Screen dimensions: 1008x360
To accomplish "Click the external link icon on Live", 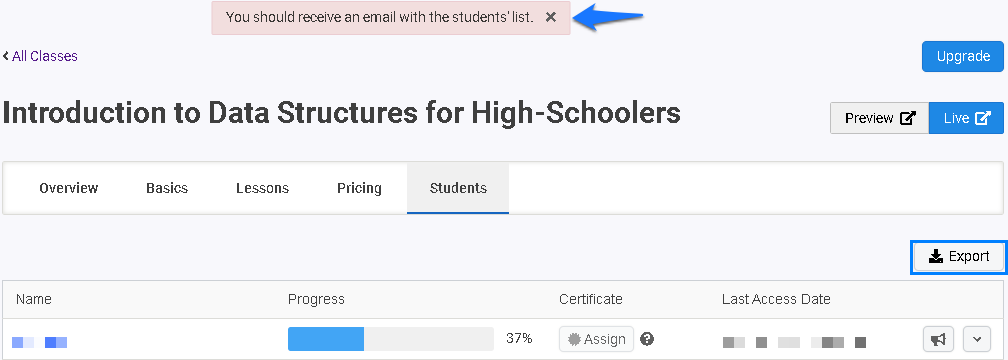I will click(x=983, y=118).
